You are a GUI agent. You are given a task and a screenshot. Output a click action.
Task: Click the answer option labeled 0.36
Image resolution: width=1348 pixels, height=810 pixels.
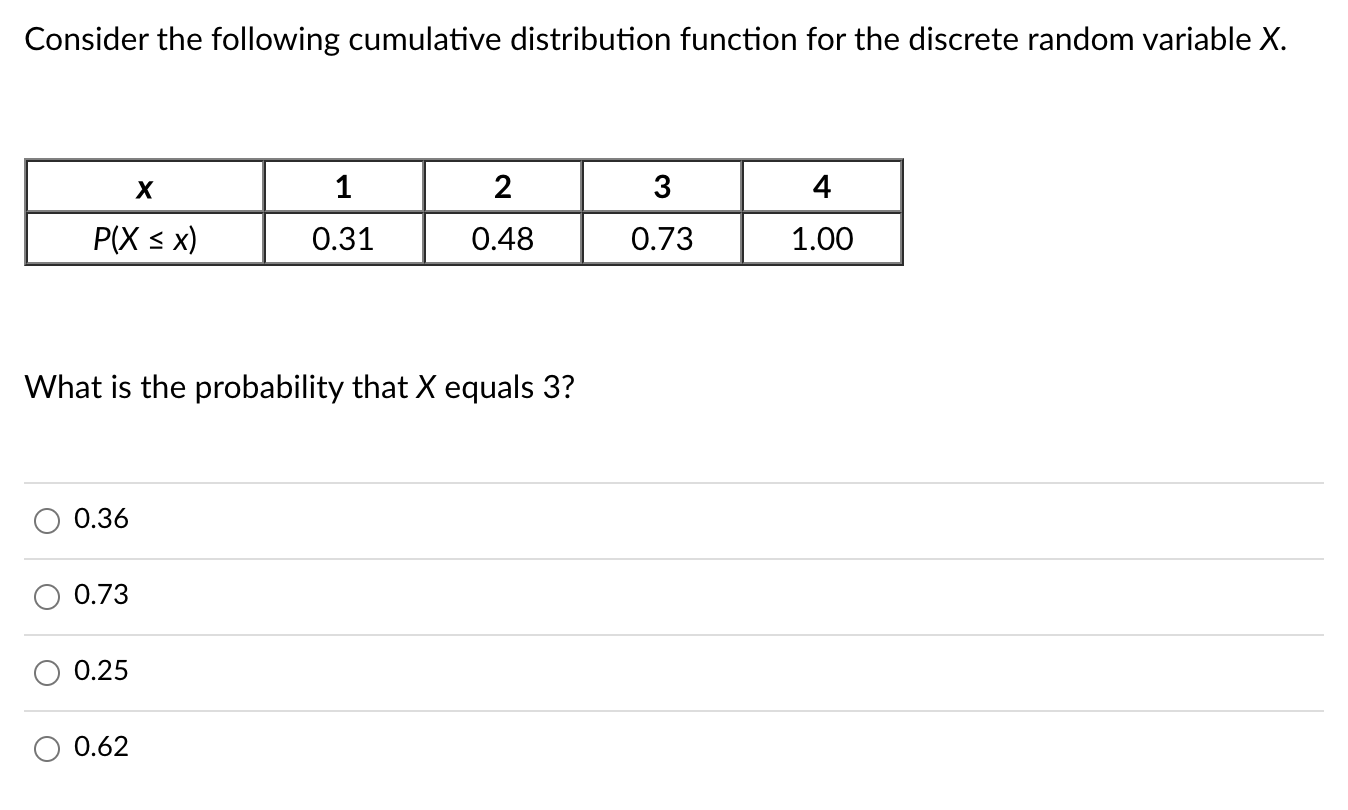[x=100, y=519]
